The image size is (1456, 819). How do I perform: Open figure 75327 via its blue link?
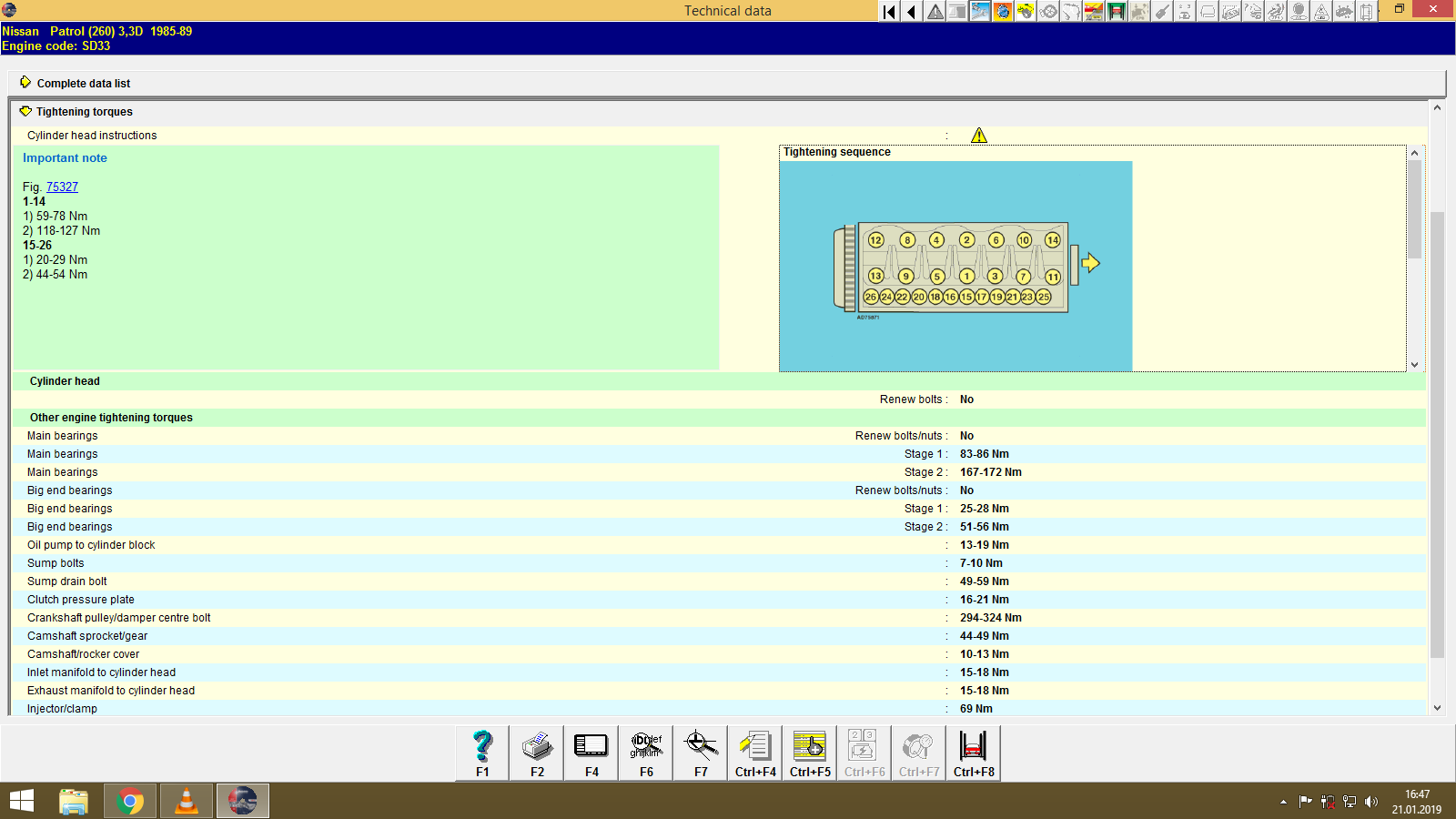(x=62, y=187)
